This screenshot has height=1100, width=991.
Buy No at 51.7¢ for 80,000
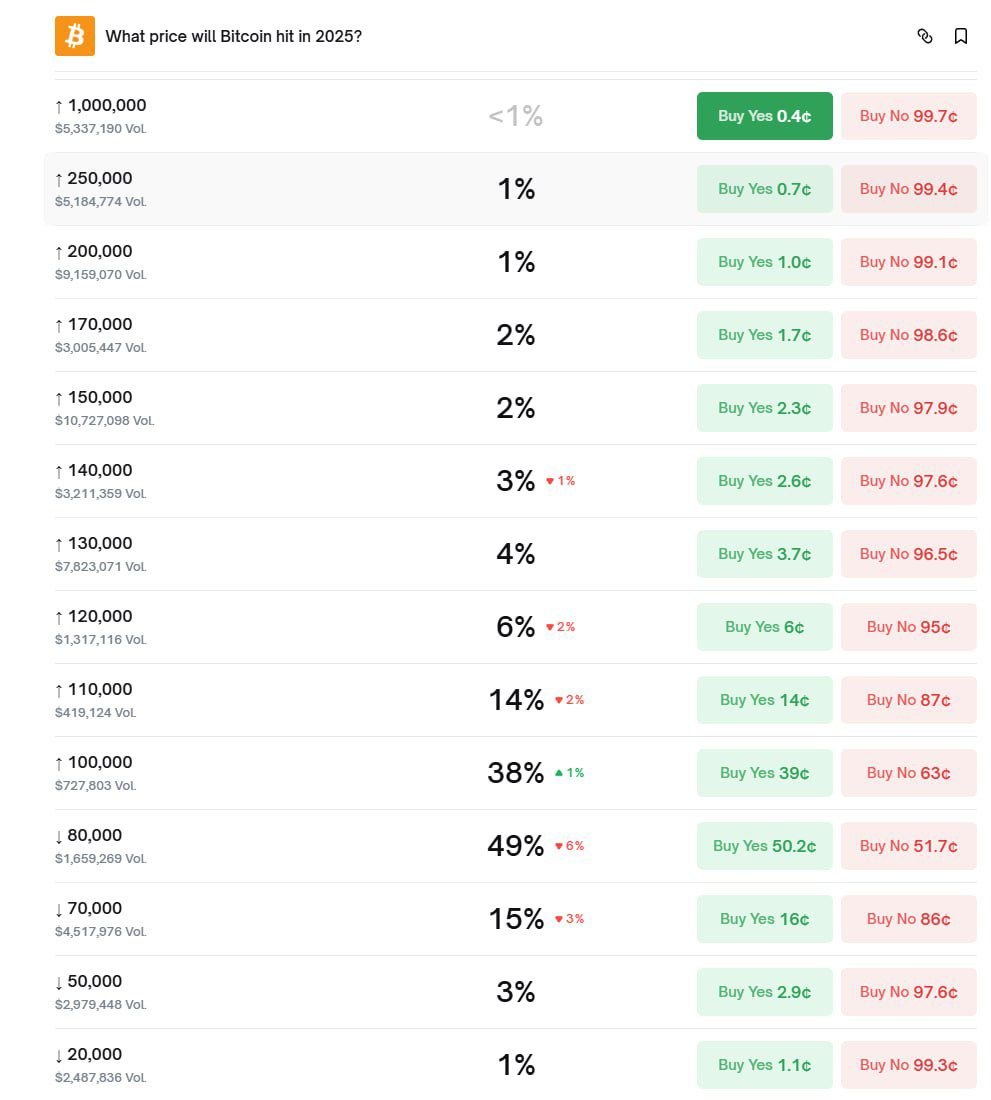click(x=908, y=846)
